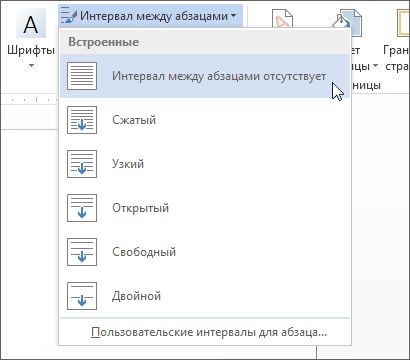Image resolution: width=410 pixels, height=360 pixels.
Task: Select the Двойной spacing option
Action: point(205,296)
